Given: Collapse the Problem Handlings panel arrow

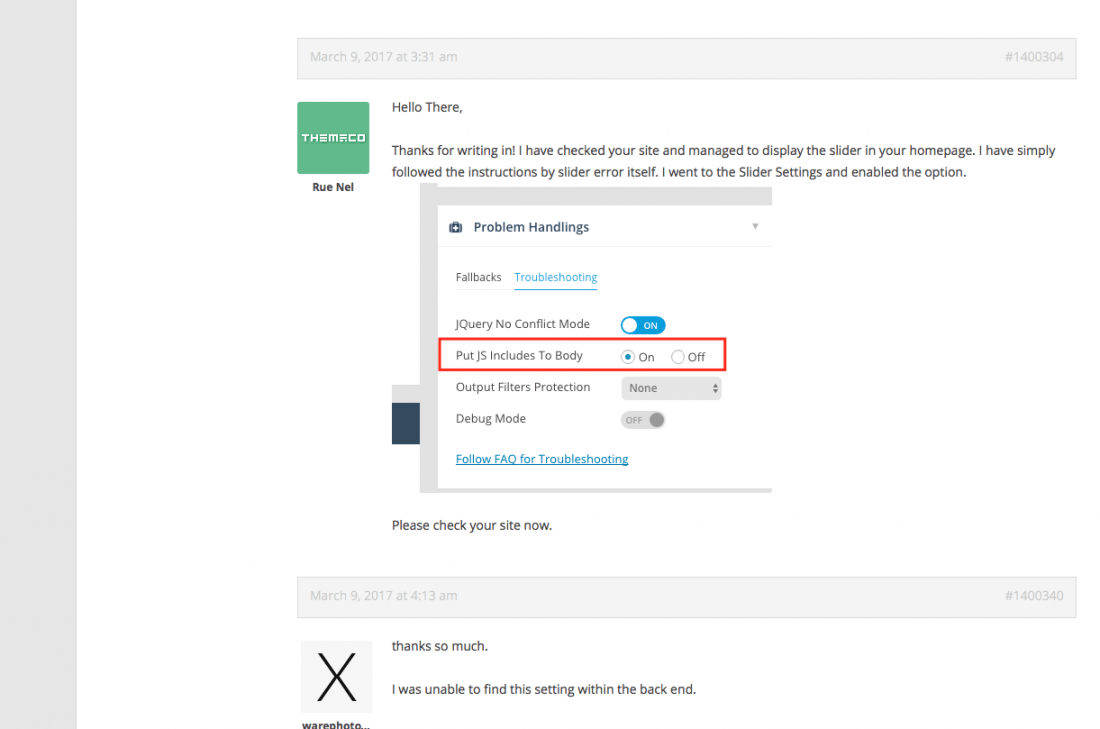Looking at the screenshot, I should (x=755, y=226).
